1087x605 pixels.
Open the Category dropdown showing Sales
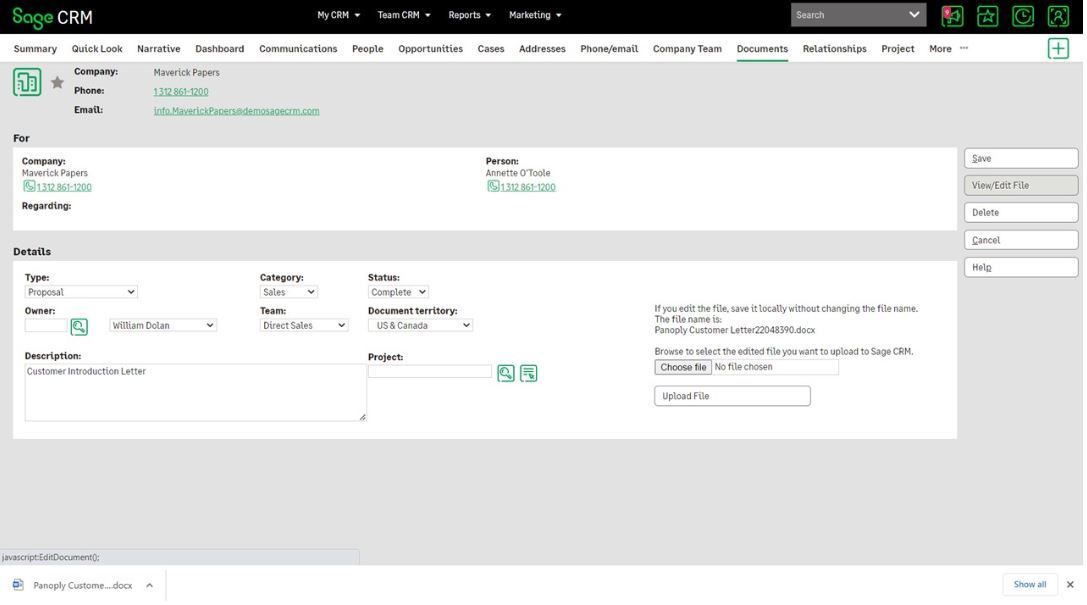tap(288, 292)
